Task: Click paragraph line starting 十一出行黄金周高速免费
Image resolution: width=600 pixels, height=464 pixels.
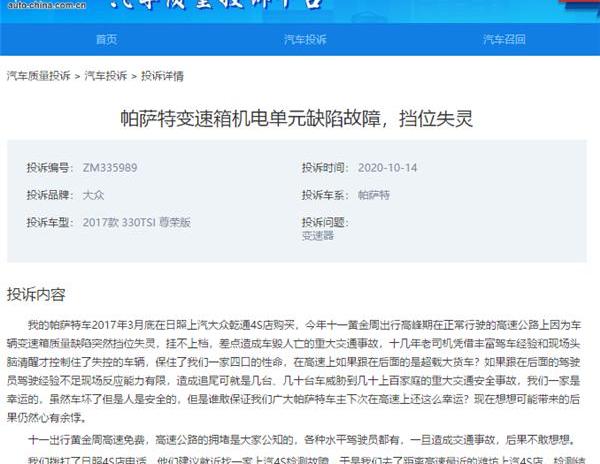Action: 302,440
